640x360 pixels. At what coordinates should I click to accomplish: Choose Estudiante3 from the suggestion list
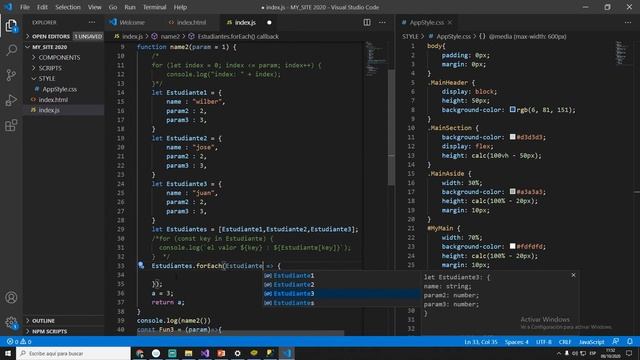[341, 293]
